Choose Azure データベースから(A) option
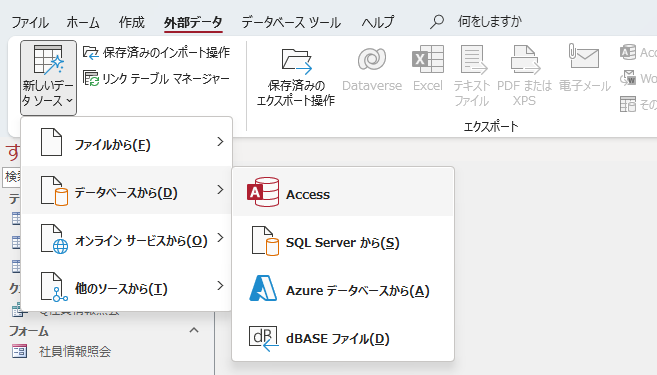The image size is (657, 375). 343,289
